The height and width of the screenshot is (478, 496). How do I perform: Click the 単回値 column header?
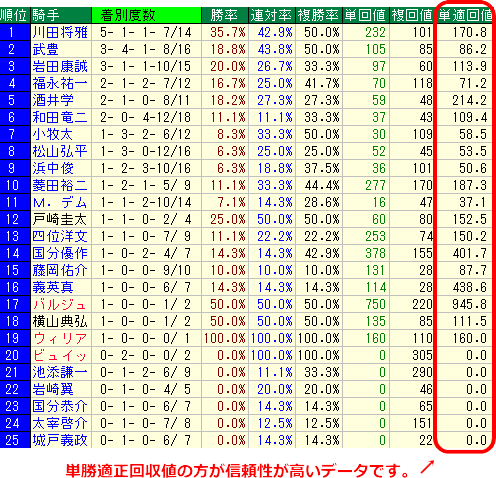coord(366,15)
